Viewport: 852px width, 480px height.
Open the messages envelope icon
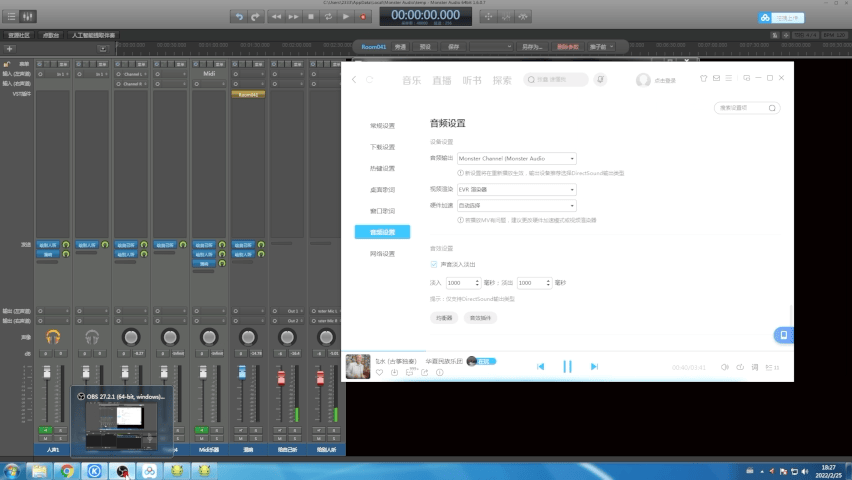(x=716, y=78)
